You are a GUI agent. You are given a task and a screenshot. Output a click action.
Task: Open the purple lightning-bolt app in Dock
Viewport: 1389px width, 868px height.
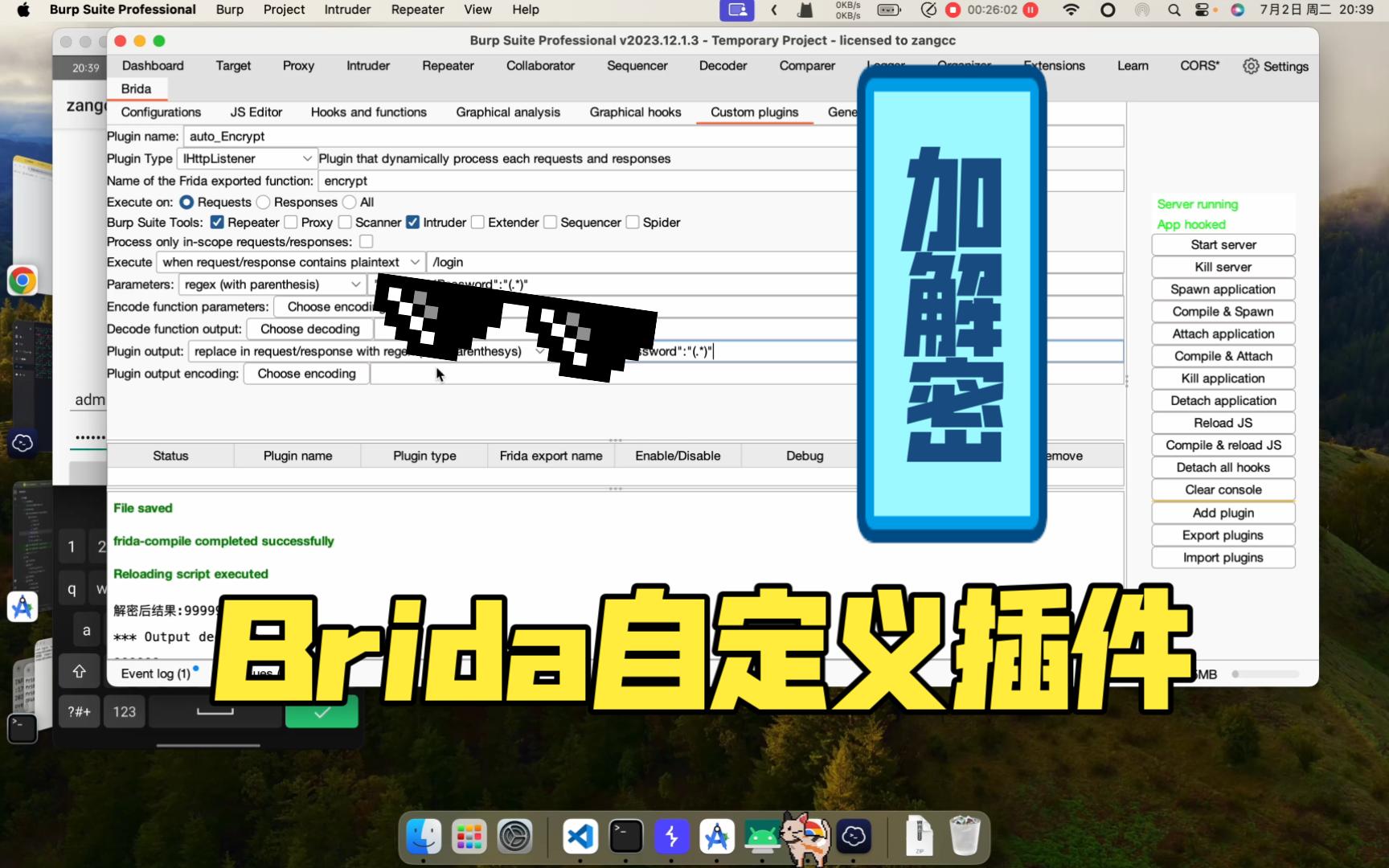click(x=672, y=837)
